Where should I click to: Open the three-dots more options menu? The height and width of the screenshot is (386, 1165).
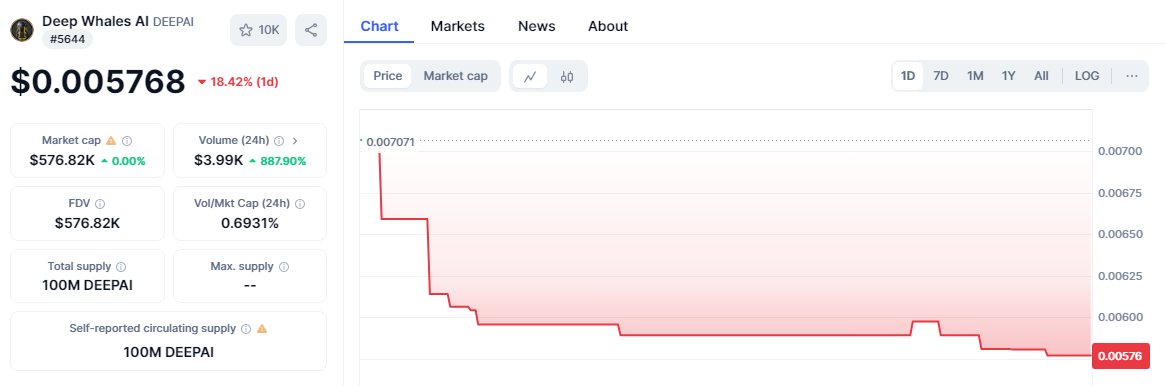[1132, 76]
